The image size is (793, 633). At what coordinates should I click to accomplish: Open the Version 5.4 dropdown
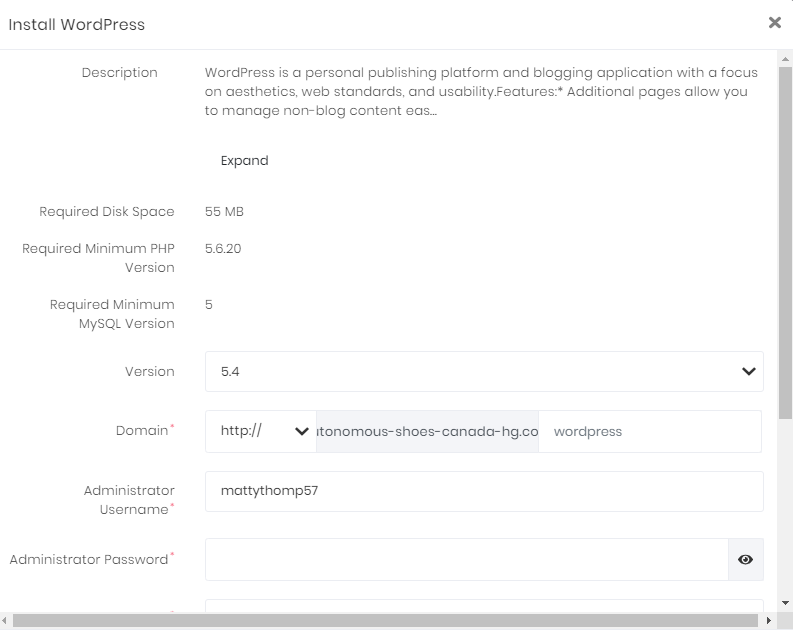click(x=484, y=372)
